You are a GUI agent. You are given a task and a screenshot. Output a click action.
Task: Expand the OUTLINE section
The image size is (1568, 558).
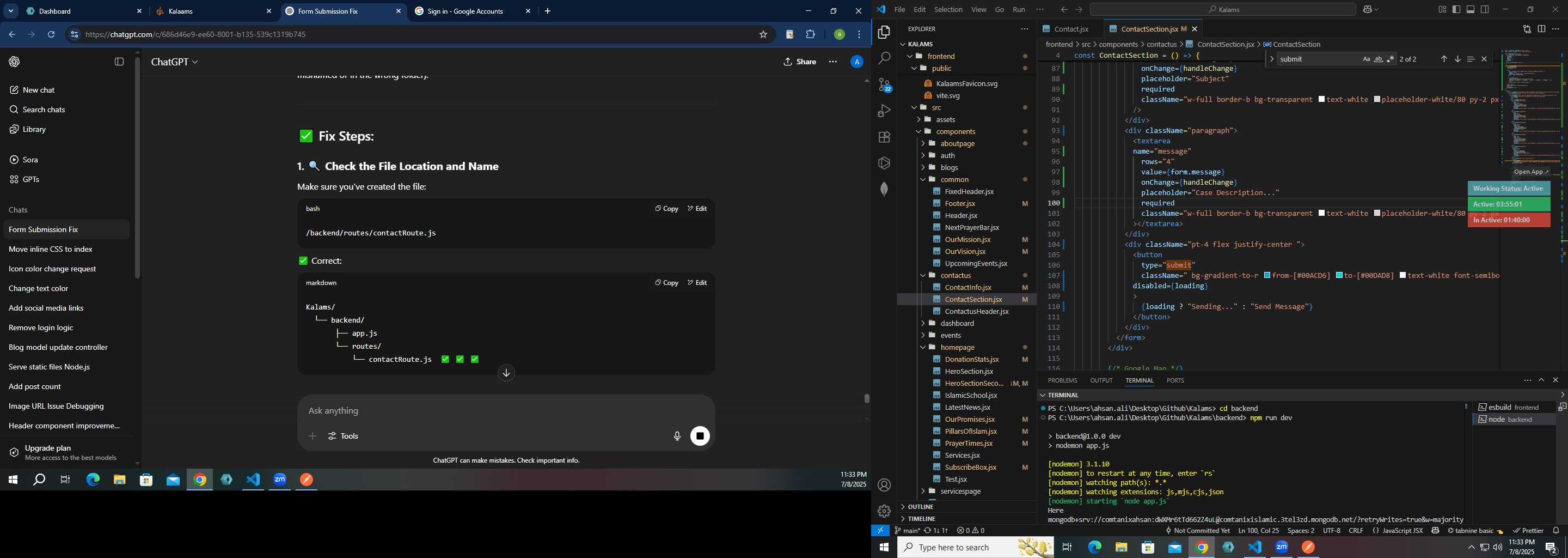click(x=920, y=507)
